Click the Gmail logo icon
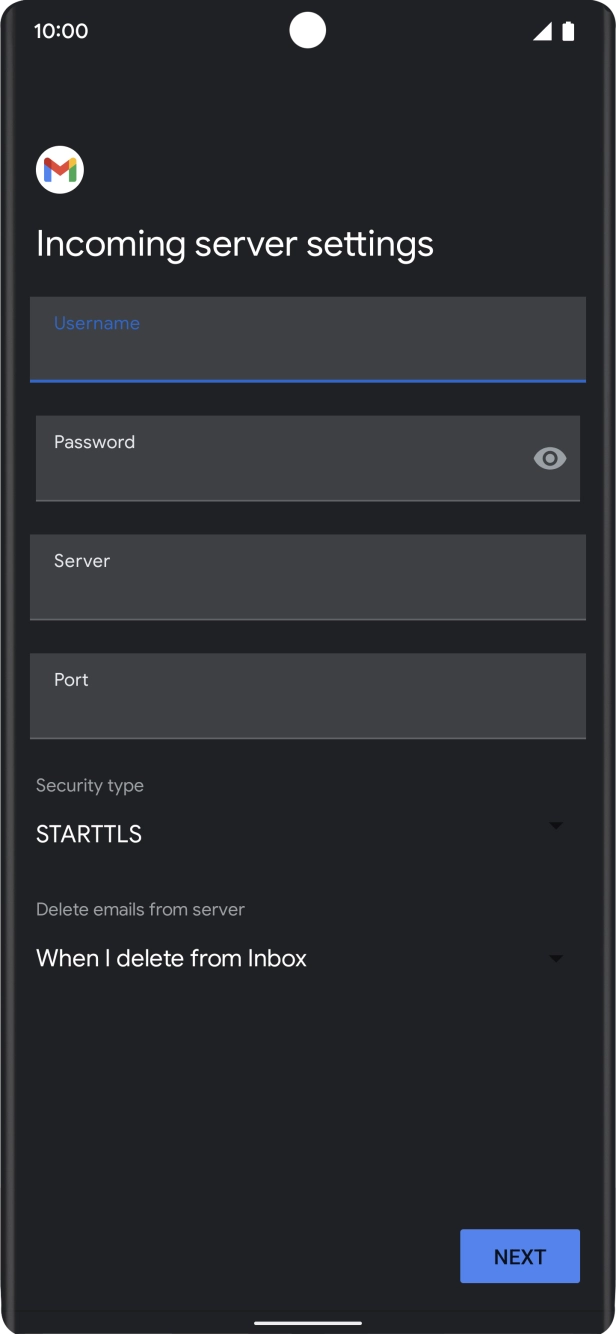Image resolution: width=616 pixels, height=1334 pixels. tap(60, 169)
